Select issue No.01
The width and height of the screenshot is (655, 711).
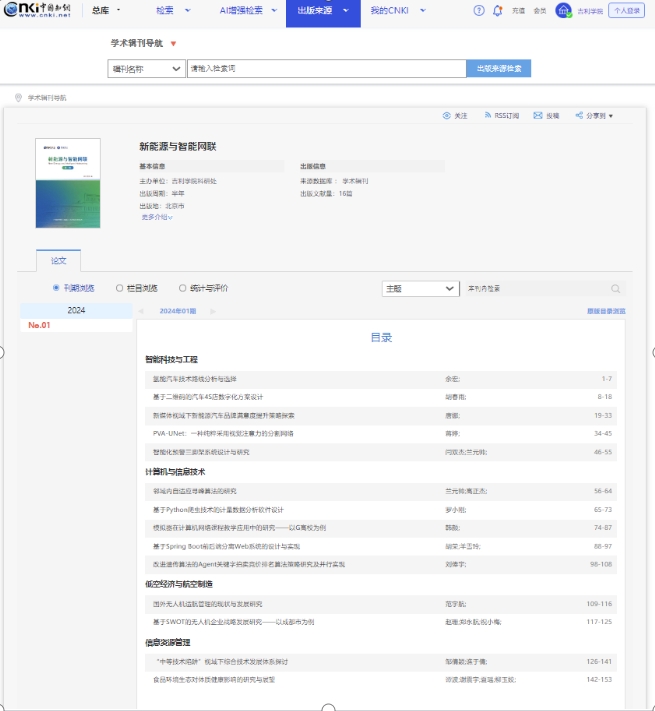coord(39,325)
